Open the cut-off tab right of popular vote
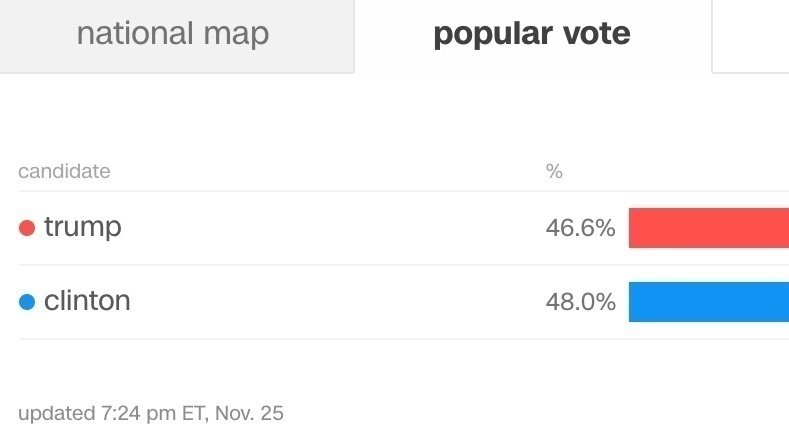The height and width of the screenshot is (444, 789). click(751, 36)
